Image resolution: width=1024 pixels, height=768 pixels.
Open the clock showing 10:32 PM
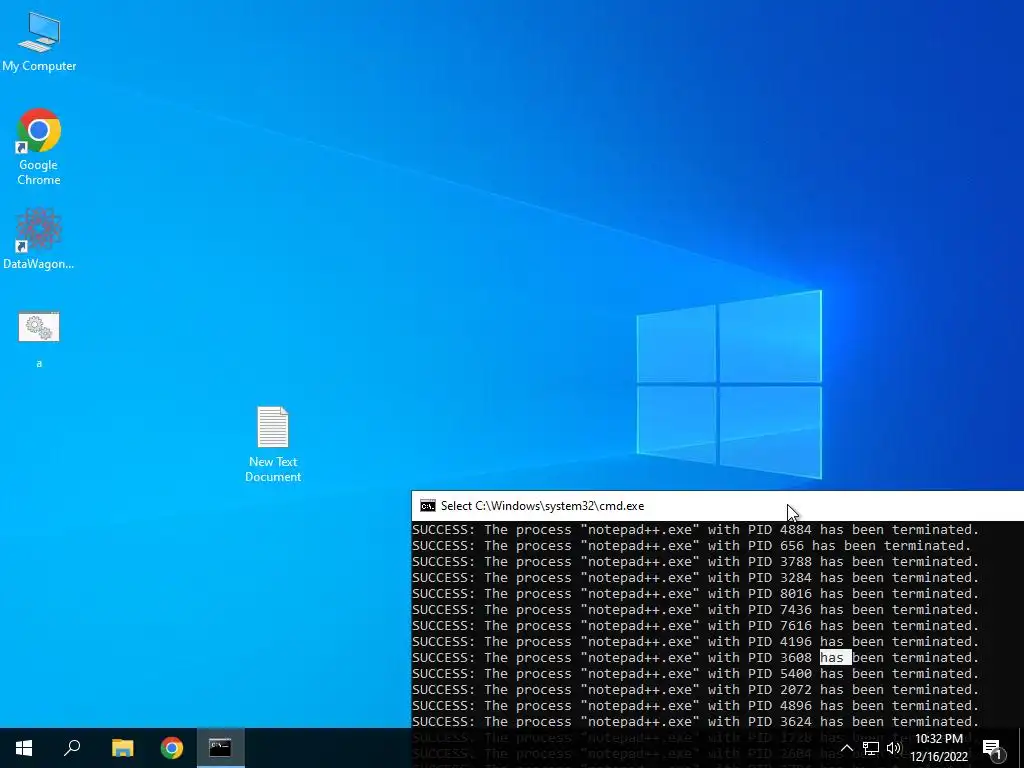click(939, 748)
